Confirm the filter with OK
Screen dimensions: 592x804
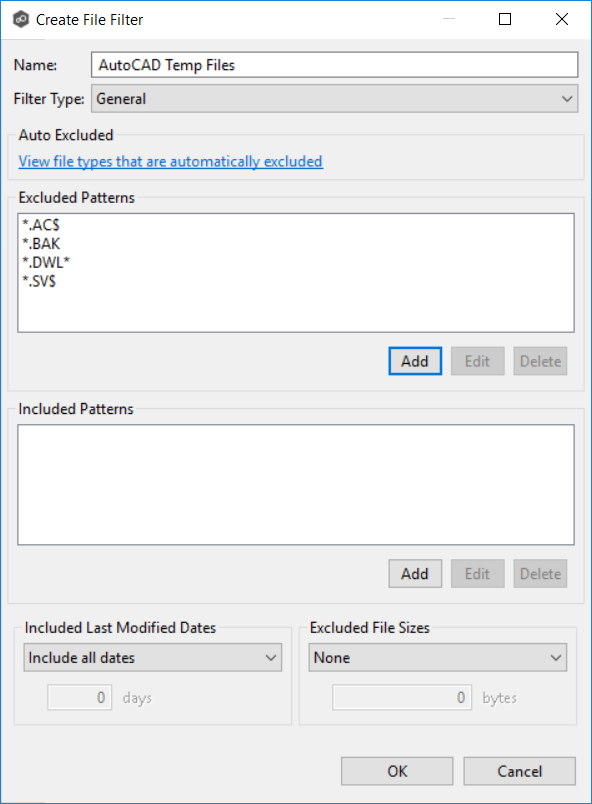coord(397,771)
